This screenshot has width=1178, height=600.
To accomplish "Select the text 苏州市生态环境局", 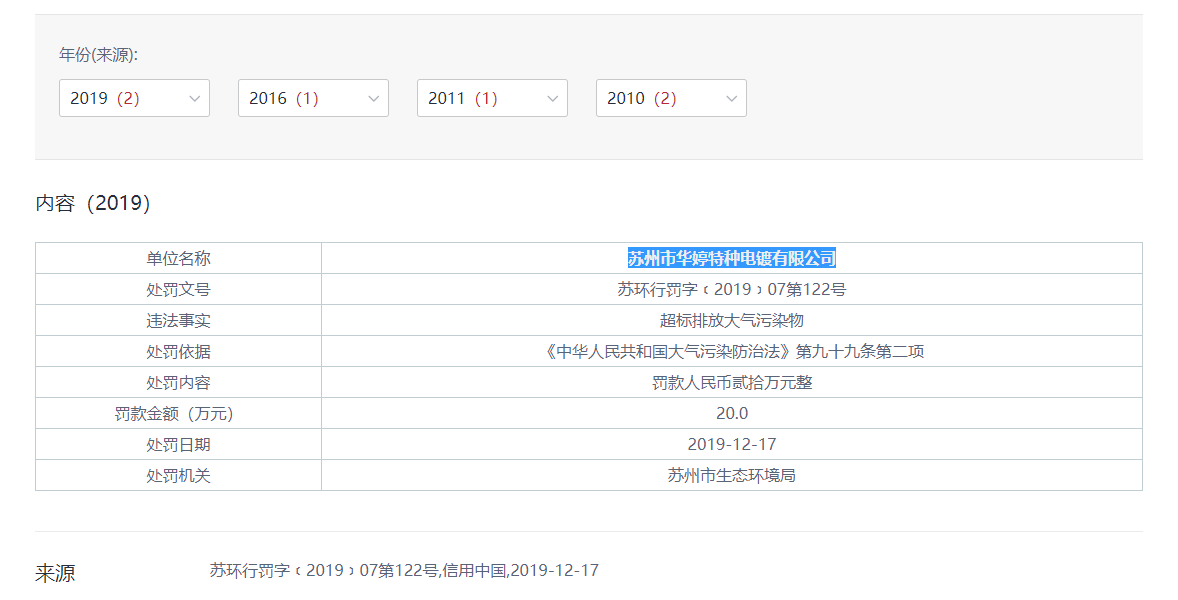I will click(x=732, y=476).
